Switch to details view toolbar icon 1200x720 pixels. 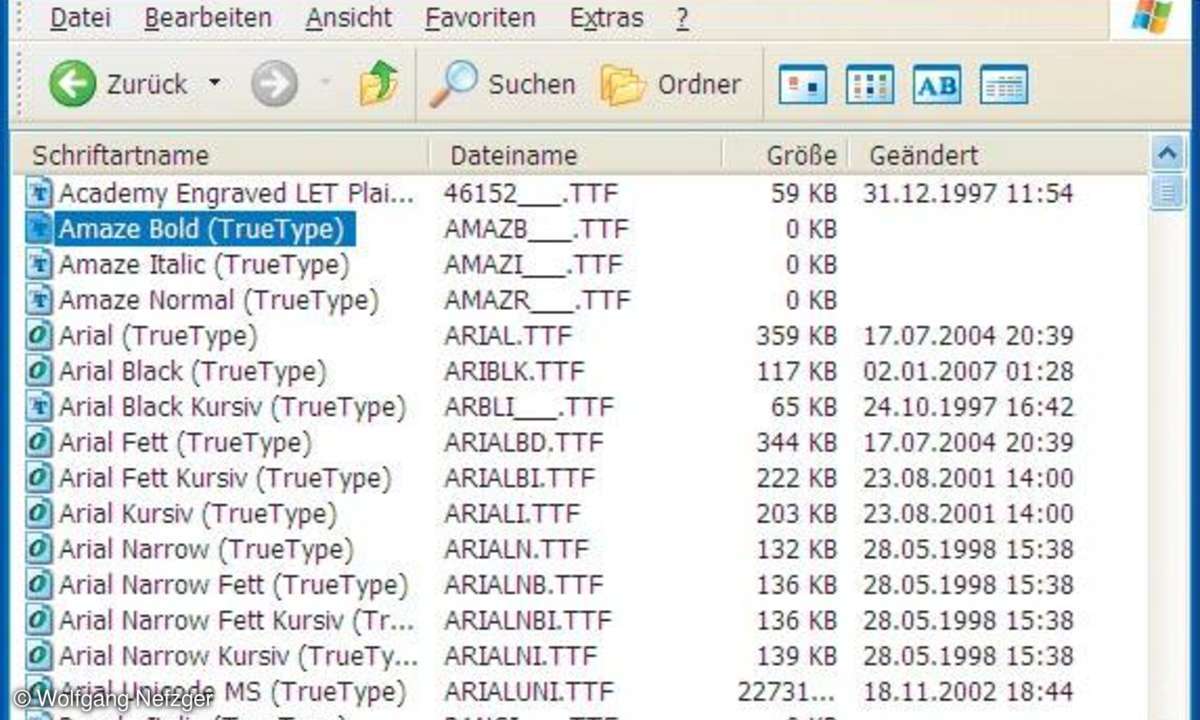(x=1004, y=85)
